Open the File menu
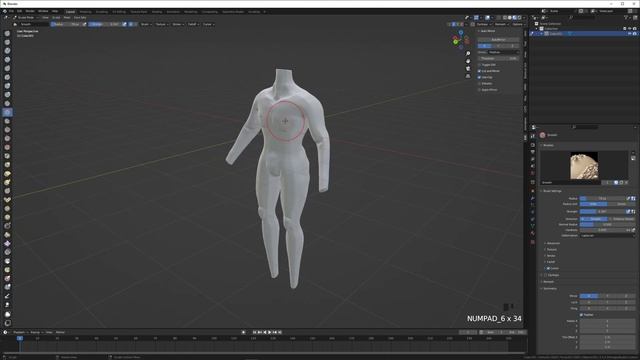Screen dimensions: 640x360 (11, 11)
